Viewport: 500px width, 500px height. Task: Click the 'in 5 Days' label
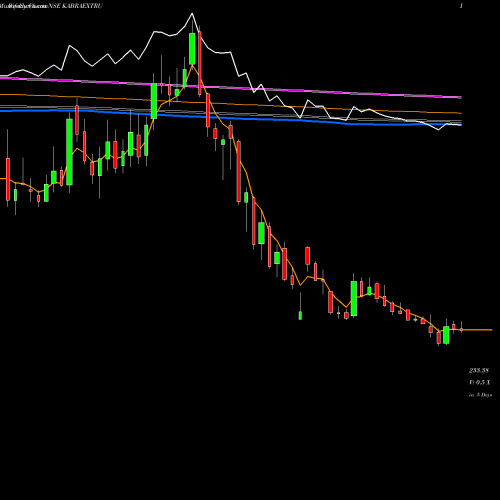tap(480, 395)
